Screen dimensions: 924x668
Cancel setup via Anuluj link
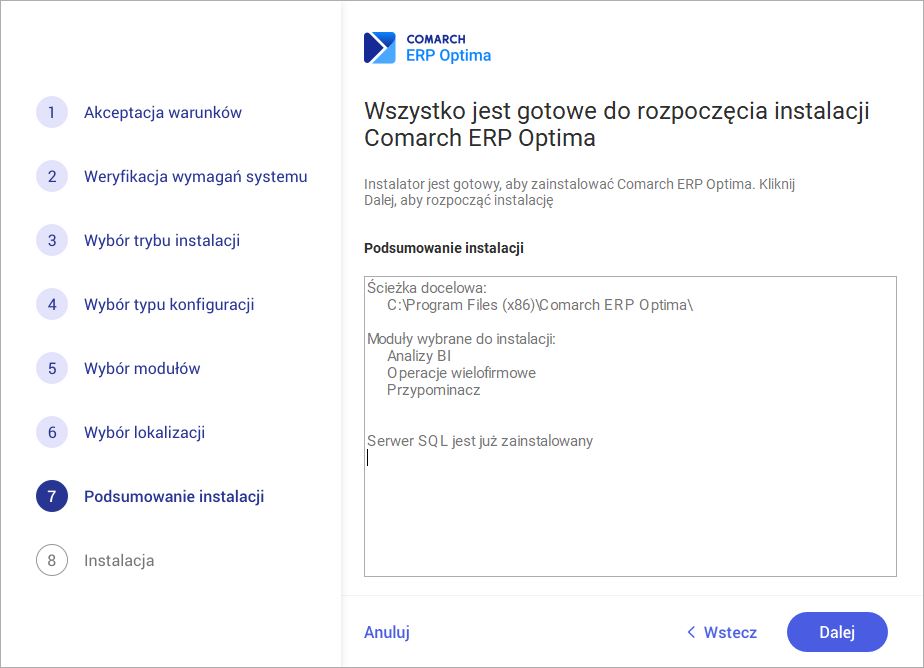pyautogui.click(x=387, y=632)
